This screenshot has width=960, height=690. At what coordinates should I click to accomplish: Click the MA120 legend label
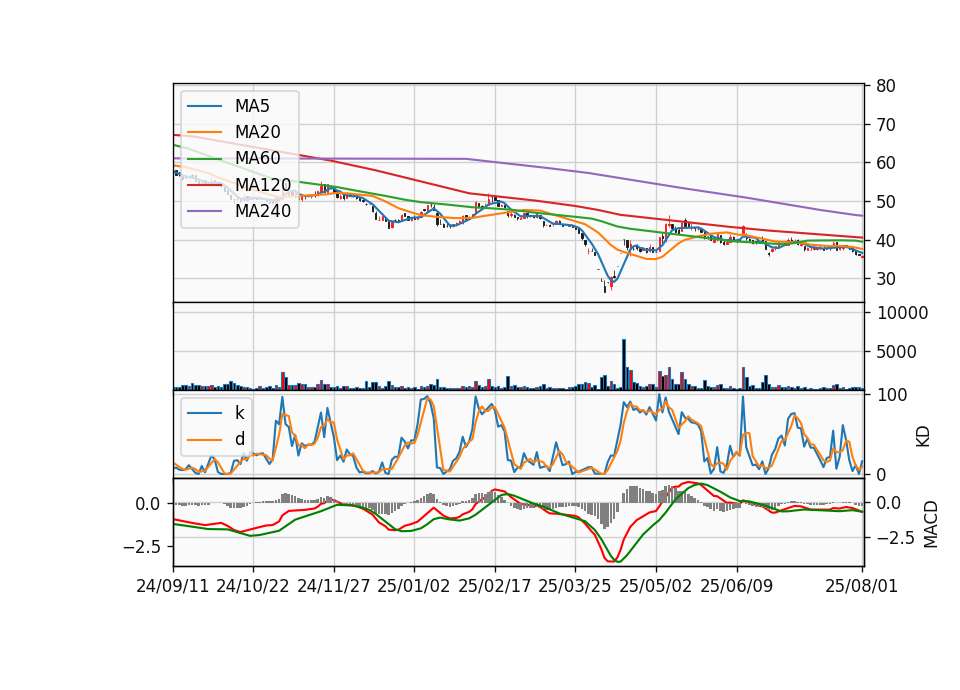(263, 184)
